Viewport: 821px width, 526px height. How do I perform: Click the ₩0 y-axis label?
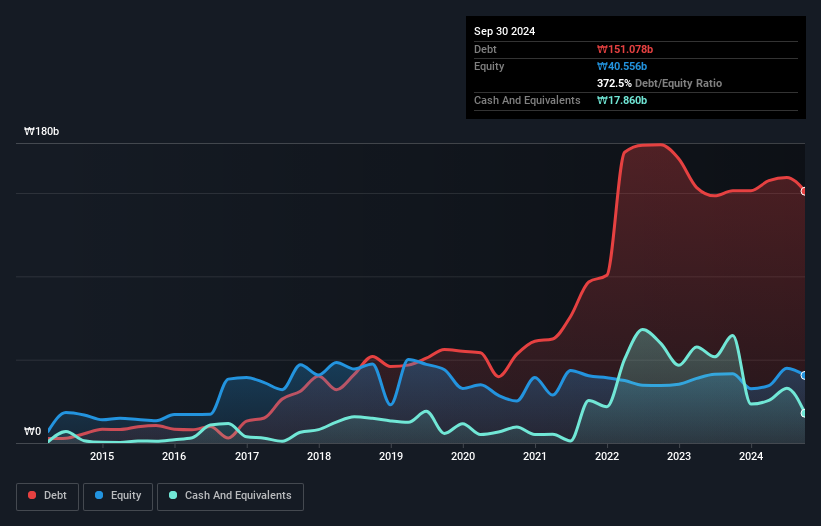pyautogui.click(x=32, y=431)
